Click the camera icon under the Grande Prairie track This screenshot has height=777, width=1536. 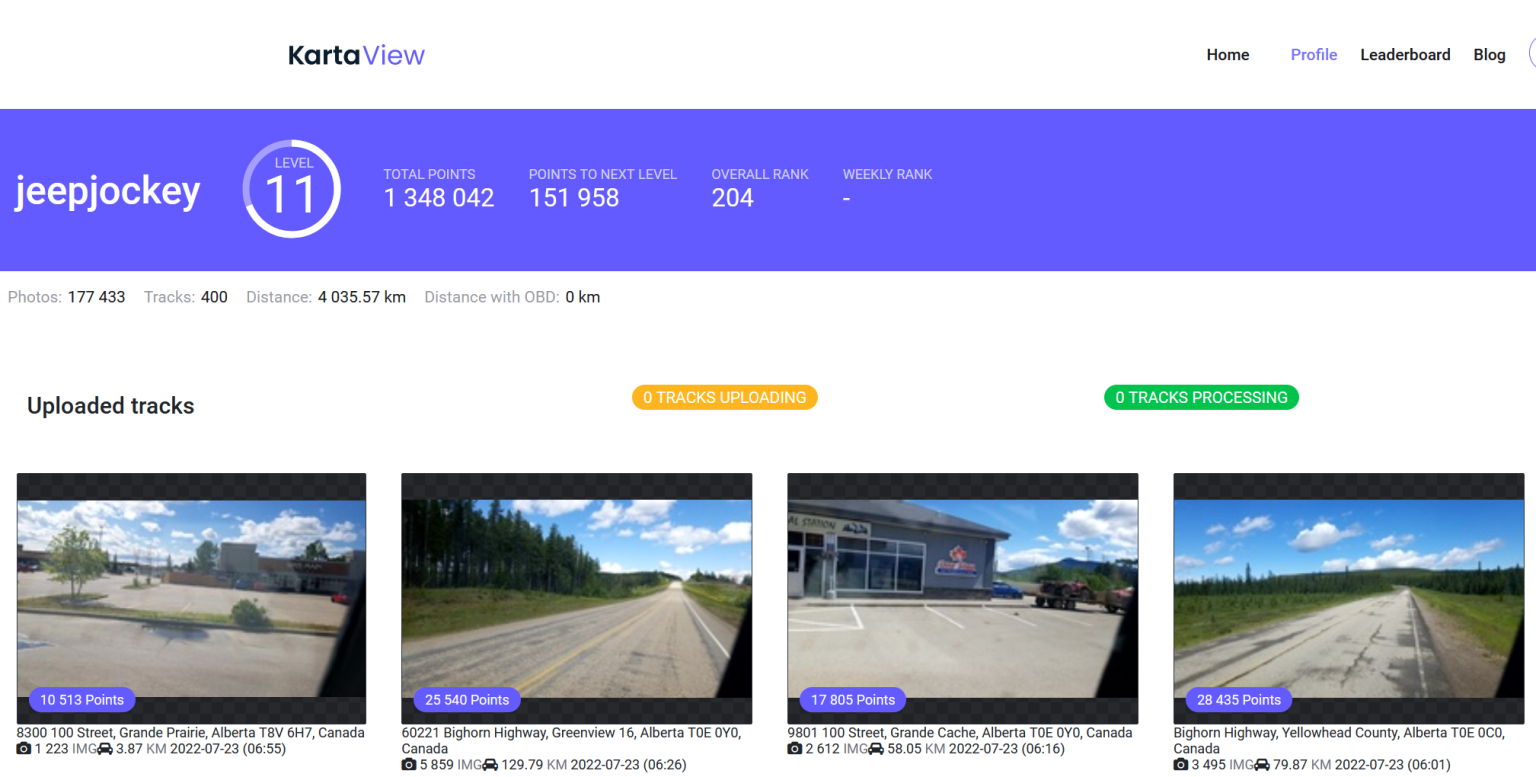tap(24, 748)
